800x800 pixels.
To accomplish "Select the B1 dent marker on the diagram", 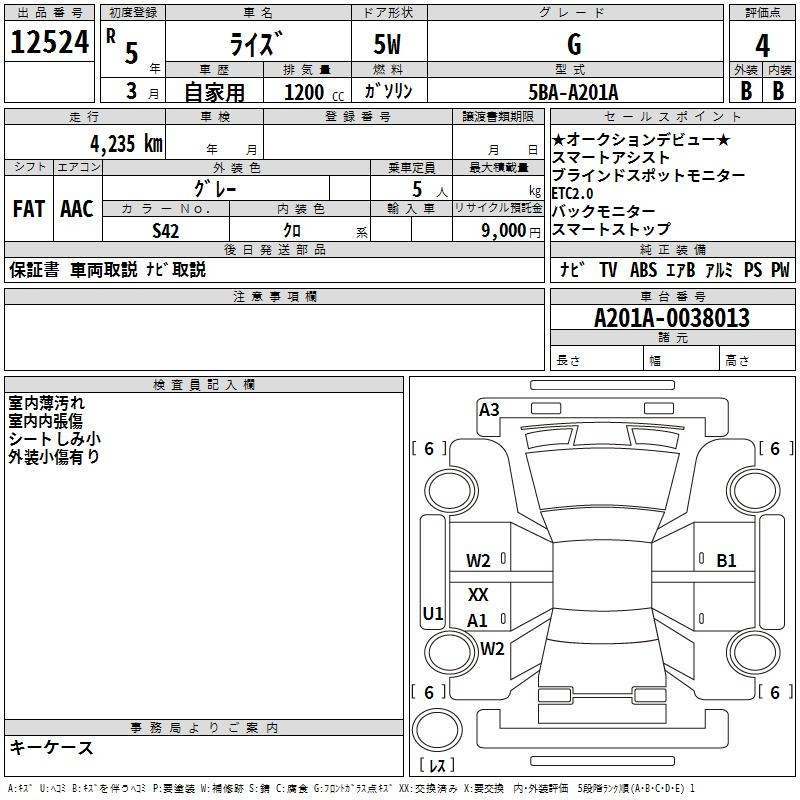I will tap(726, 561).
